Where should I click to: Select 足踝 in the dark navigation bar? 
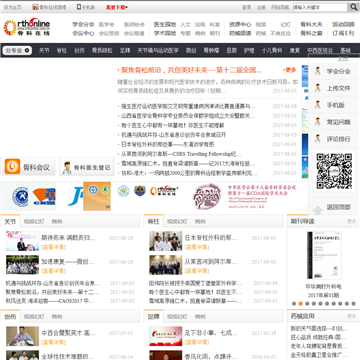tap(125, 51)
